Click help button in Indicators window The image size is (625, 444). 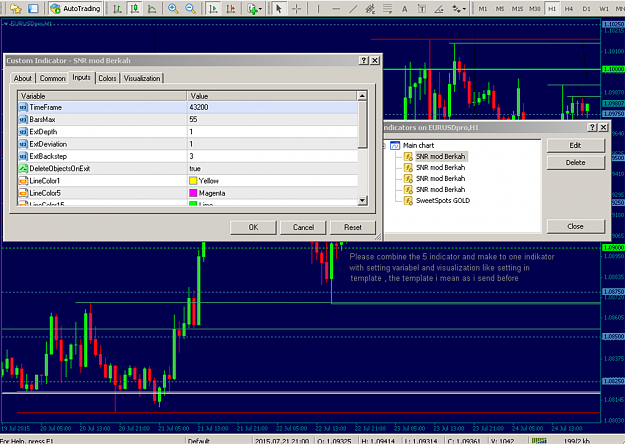pyautogui.click(x=592, y=127)
